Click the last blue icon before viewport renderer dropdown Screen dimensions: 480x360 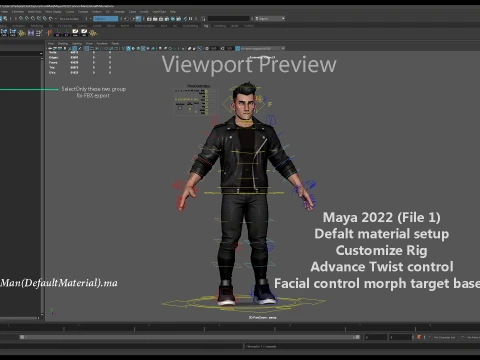238,48
